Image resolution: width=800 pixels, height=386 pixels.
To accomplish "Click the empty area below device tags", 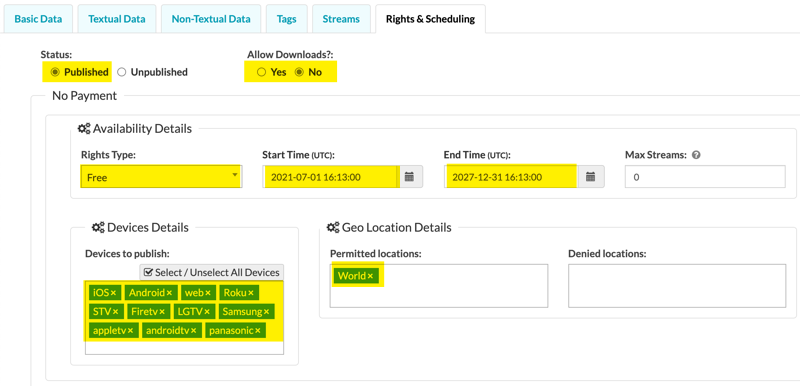I will tap(184, 348).
